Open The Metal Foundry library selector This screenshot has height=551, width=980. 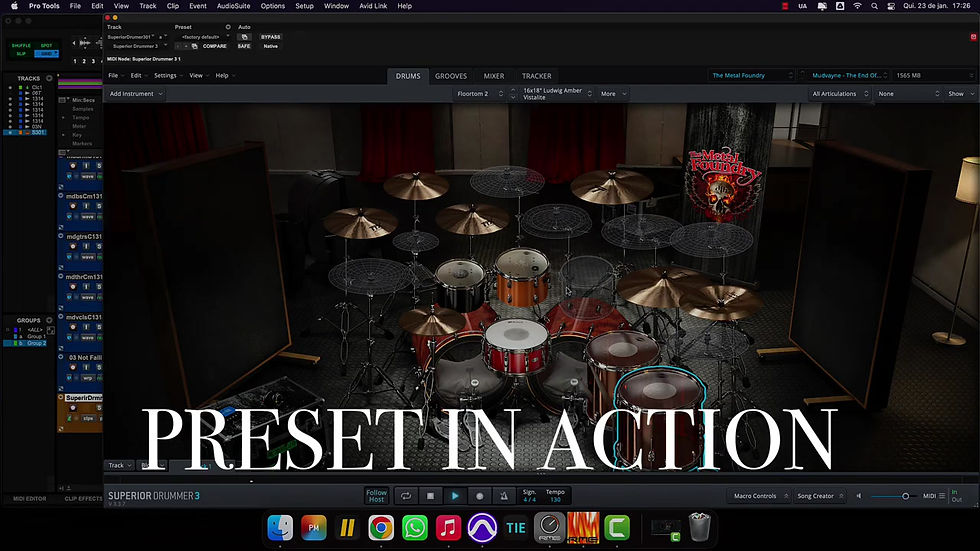(752, 76)
